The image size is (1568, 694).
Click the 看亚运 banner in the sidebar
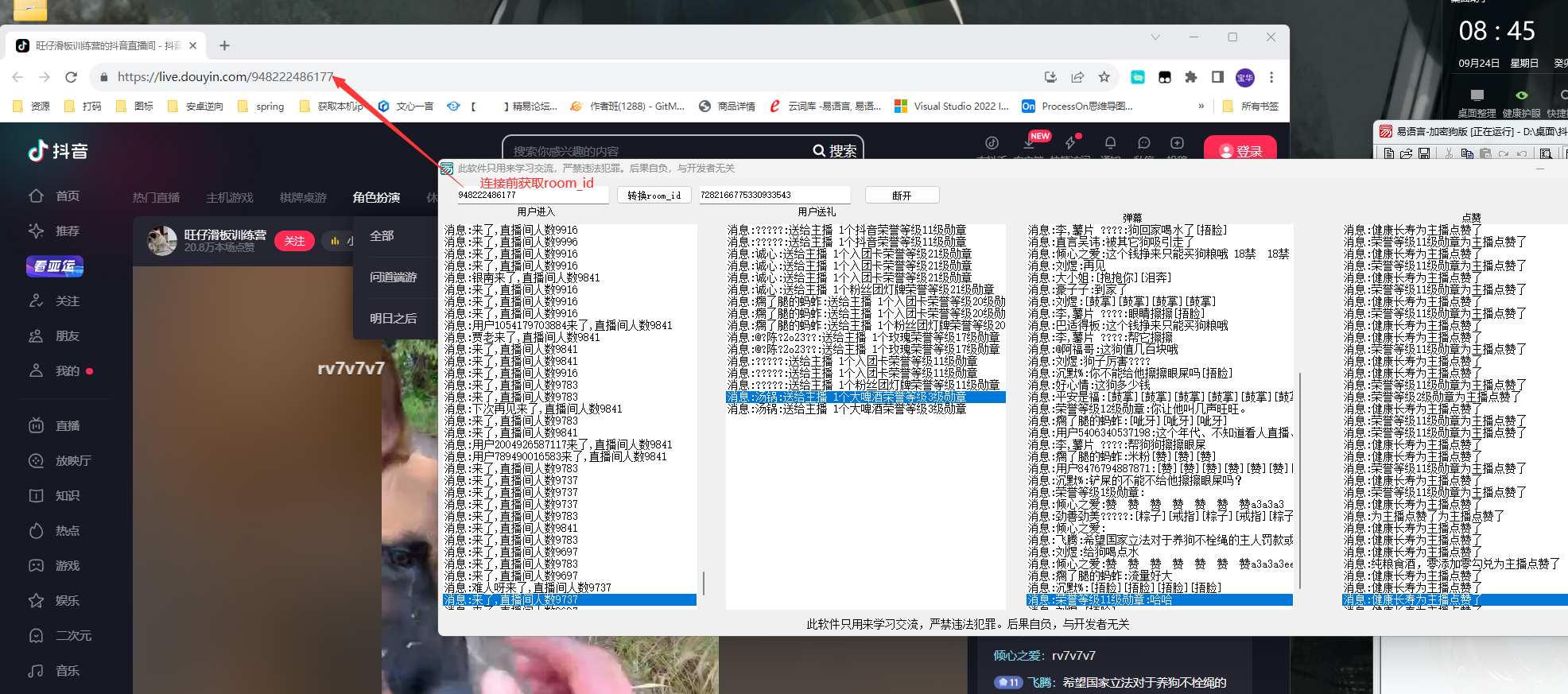pos(55,266)
